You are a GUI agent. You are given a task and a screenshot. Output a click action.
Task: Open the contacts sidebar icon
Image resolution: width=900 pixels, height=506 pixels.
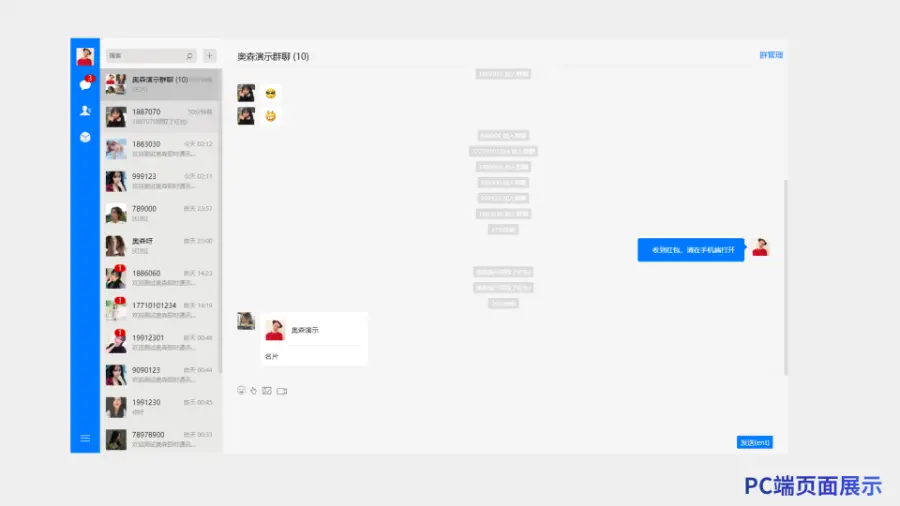point(85,111)
